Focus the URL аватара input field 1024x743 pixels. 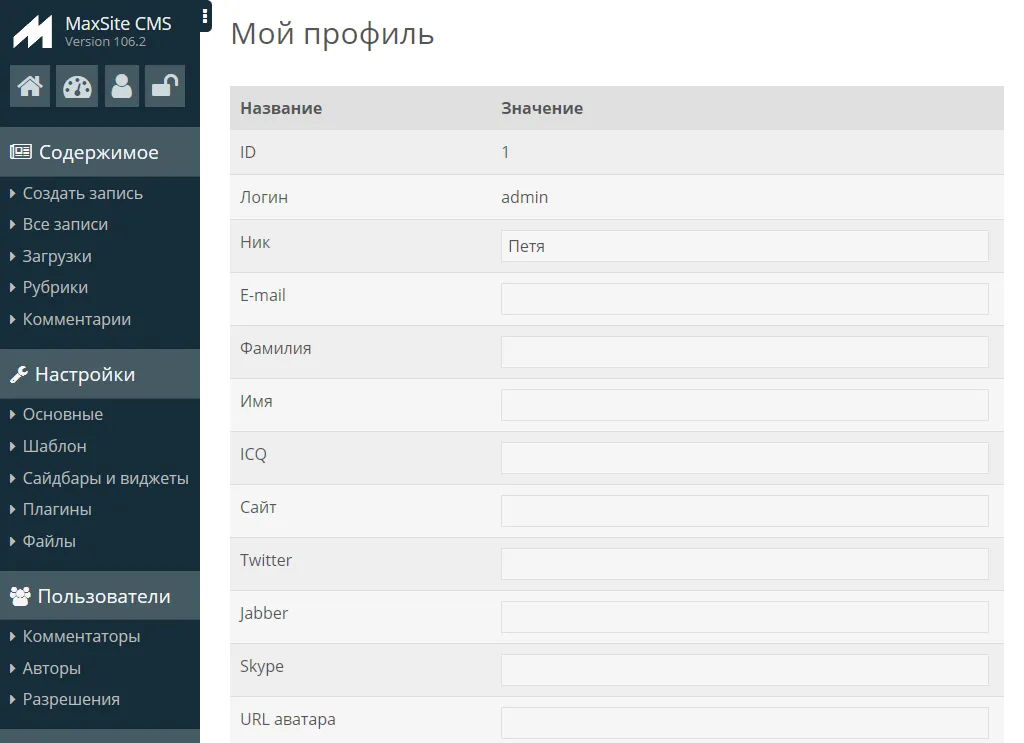click(744, 723)
